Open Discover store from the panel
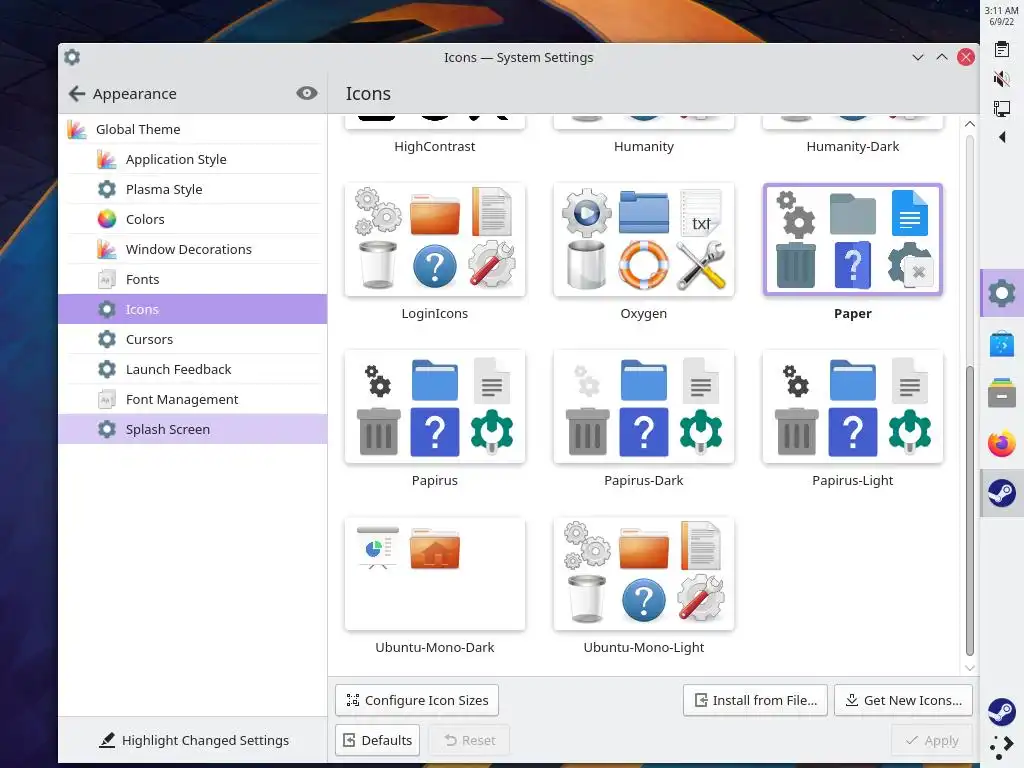The height and width of the screenshot is (768, 1024). pos(1002,344)
